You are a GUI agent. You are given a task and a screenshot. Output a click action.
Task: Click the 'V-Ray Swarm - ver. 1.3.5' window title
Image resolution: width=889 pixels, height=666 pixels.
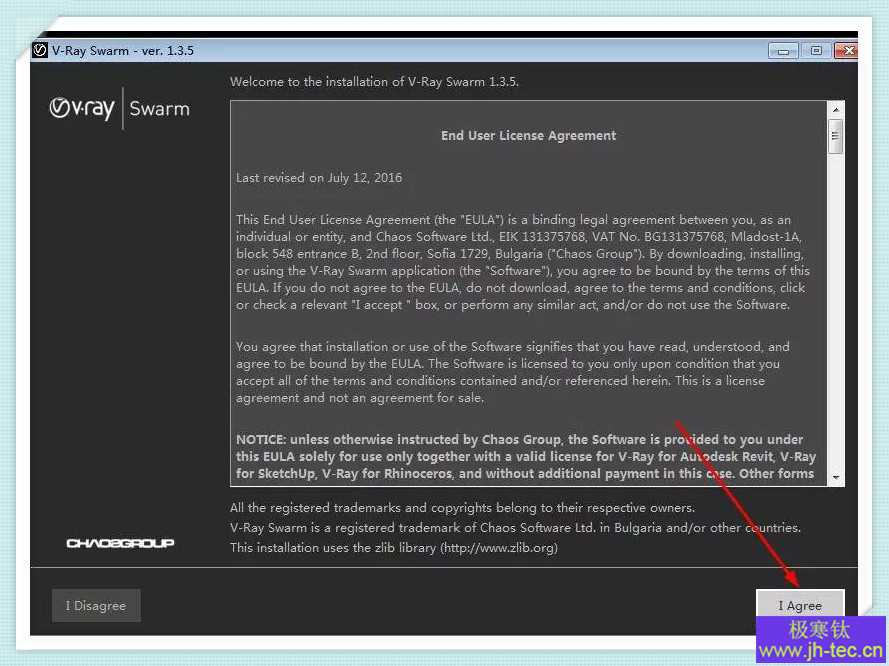123,50
